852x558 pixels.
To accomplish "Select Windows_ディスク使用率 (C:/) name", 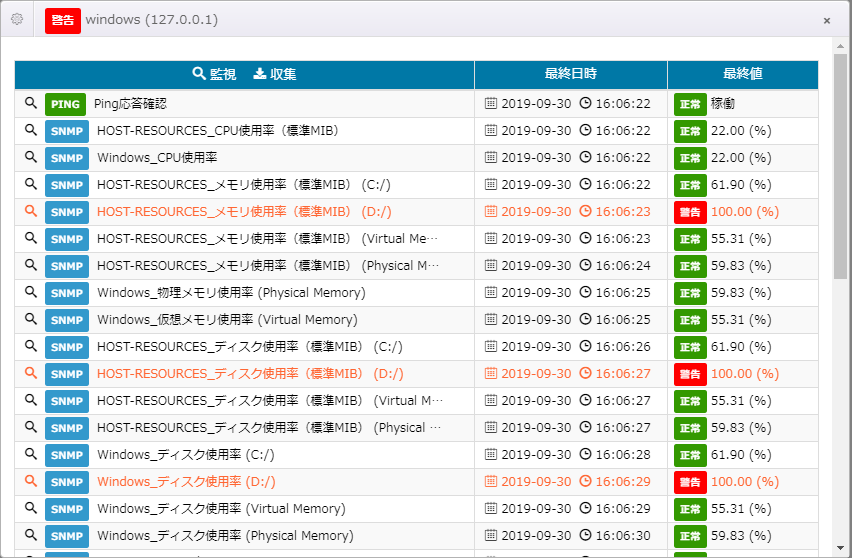I will tap(185, 455).
